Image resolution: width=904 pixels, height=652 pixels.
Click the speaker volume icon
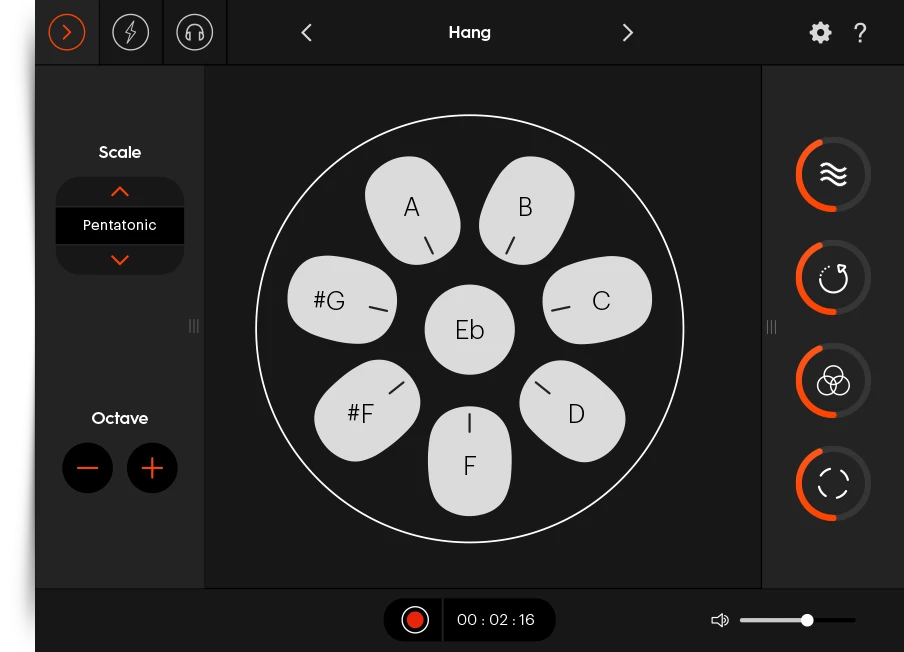pyautogui.click(x=719, y=621)
